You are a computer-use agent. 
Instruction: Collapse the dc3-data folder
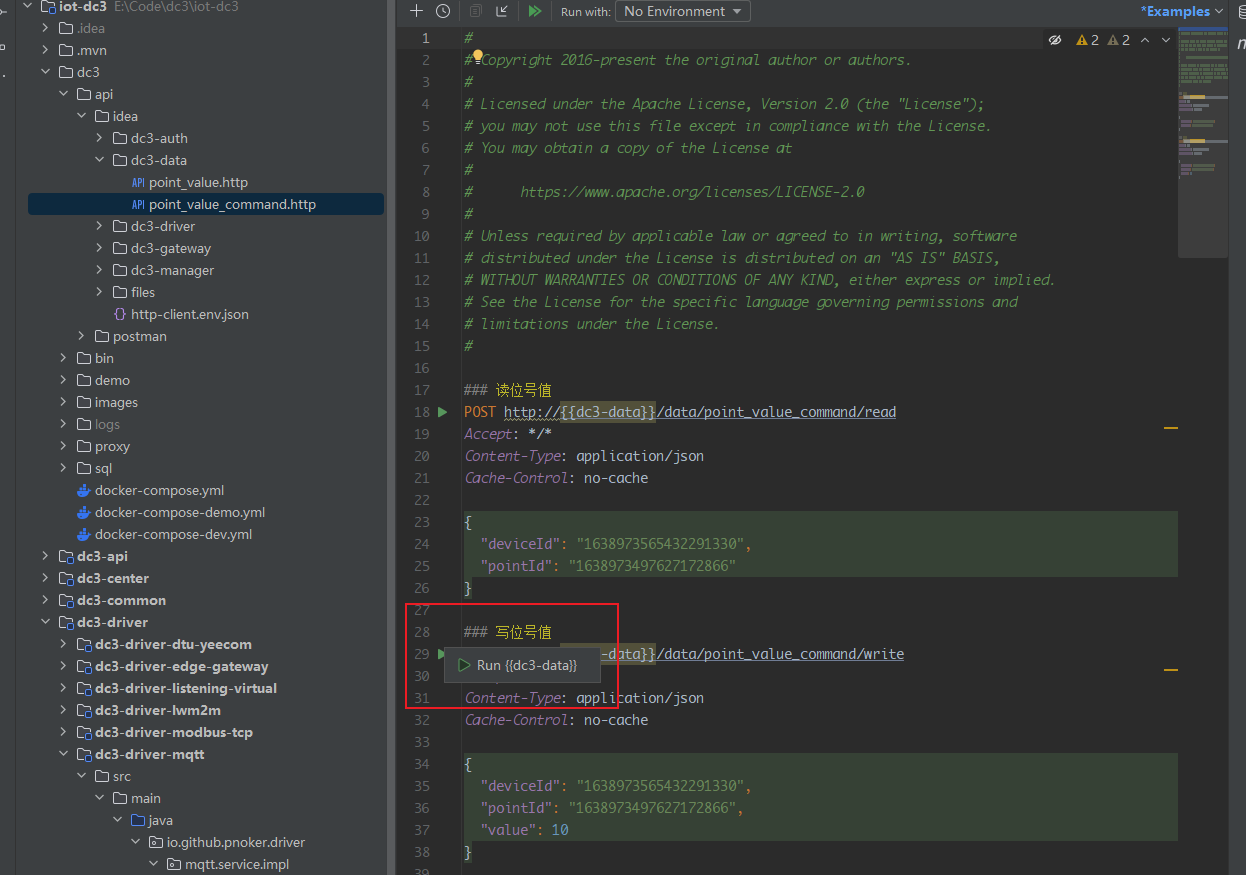tap(100, 160)
